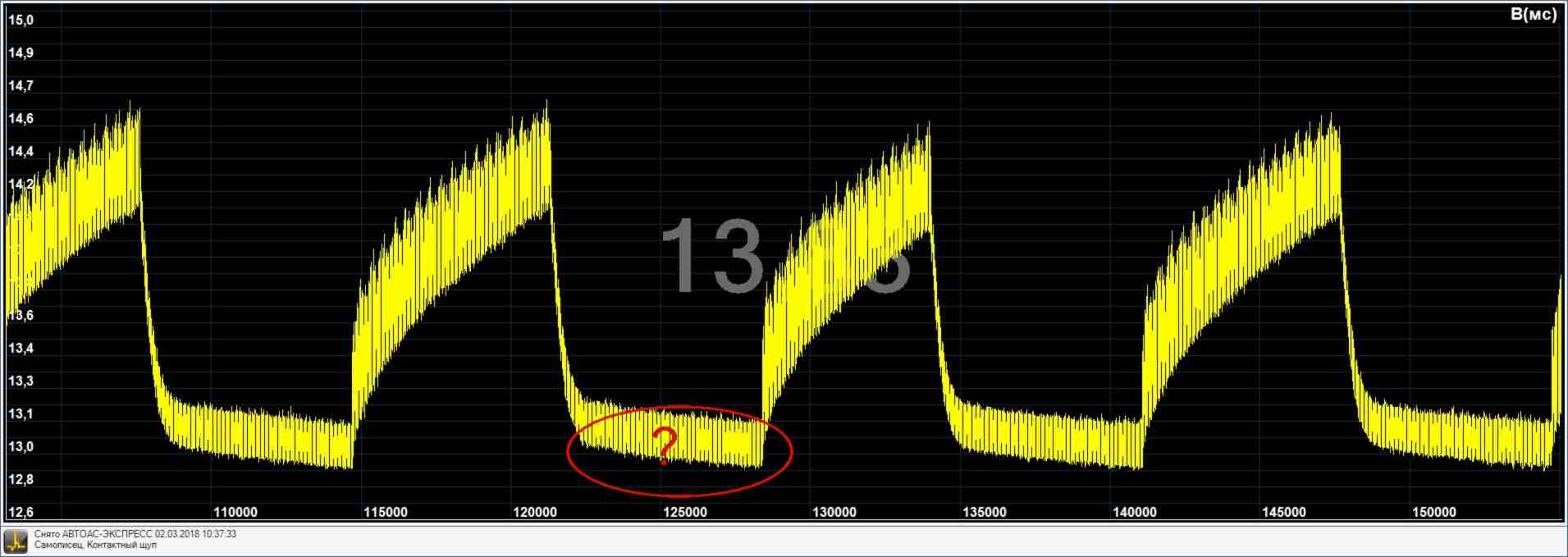Click the red question mark annotation
Viewport: 1568px width, 557px height.
point(666,446)
